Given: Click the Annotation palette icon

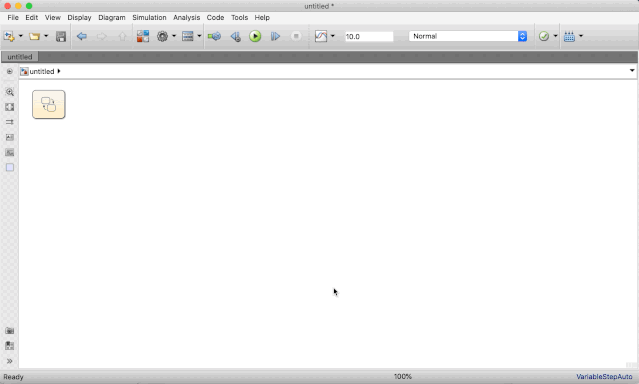Looking at the screenshot, I should [10, 137].
